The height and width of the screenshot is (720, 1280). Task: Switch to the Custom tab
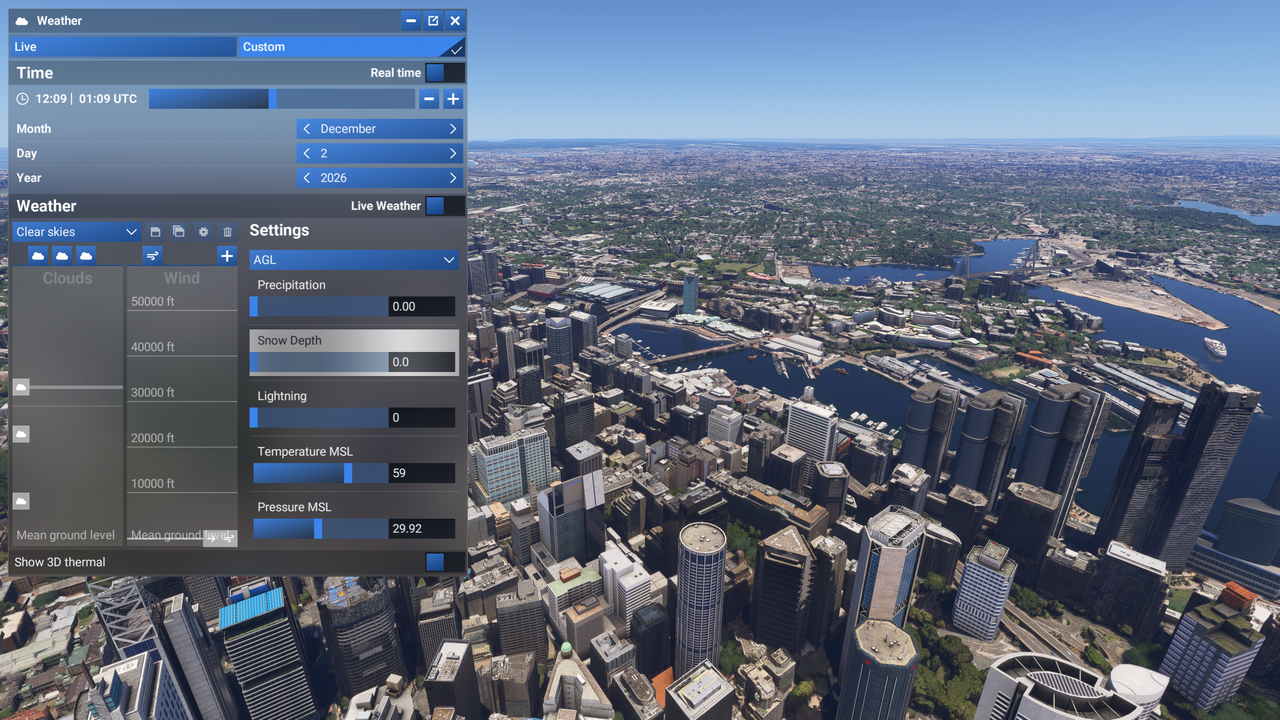coord(351,47)
